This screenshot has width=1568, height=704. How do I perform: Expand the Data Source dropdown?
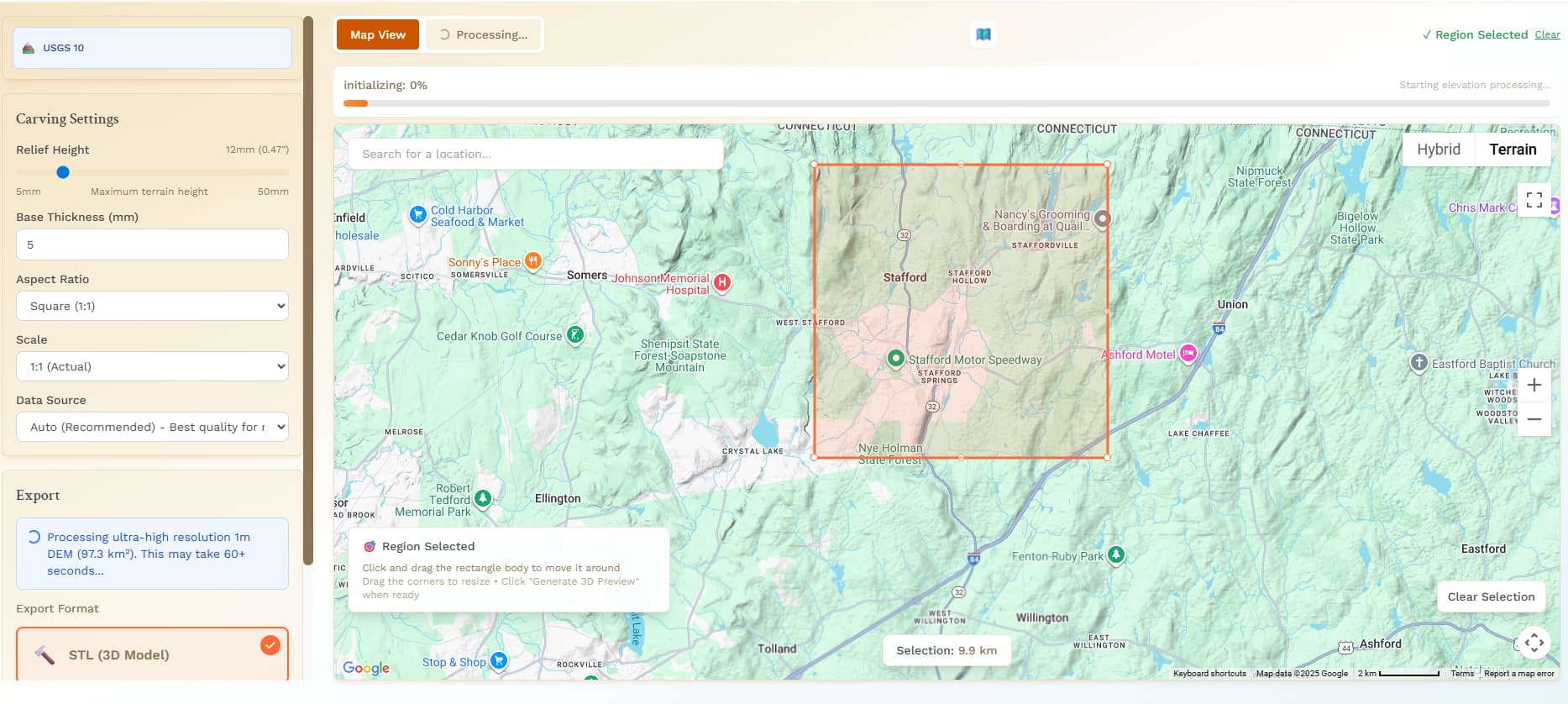[152, 427]
